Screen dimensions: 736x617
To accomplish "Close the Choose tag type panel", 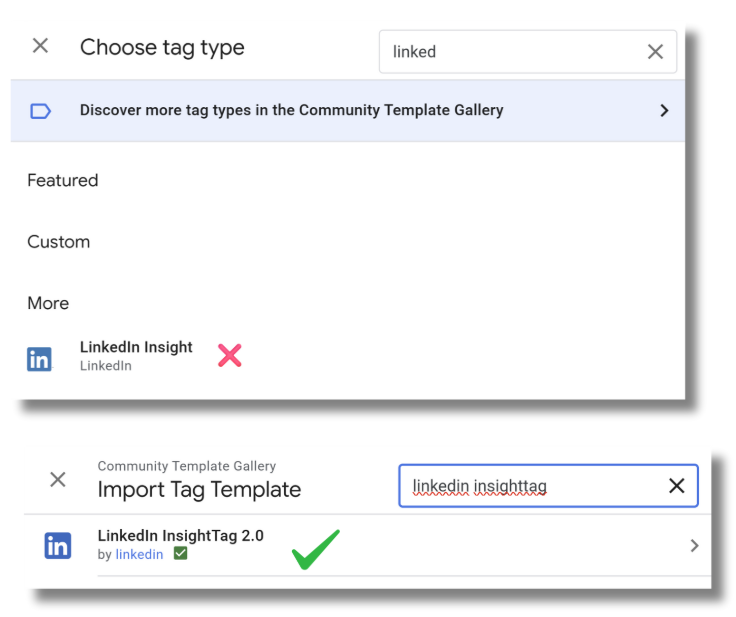I will 40,46.
